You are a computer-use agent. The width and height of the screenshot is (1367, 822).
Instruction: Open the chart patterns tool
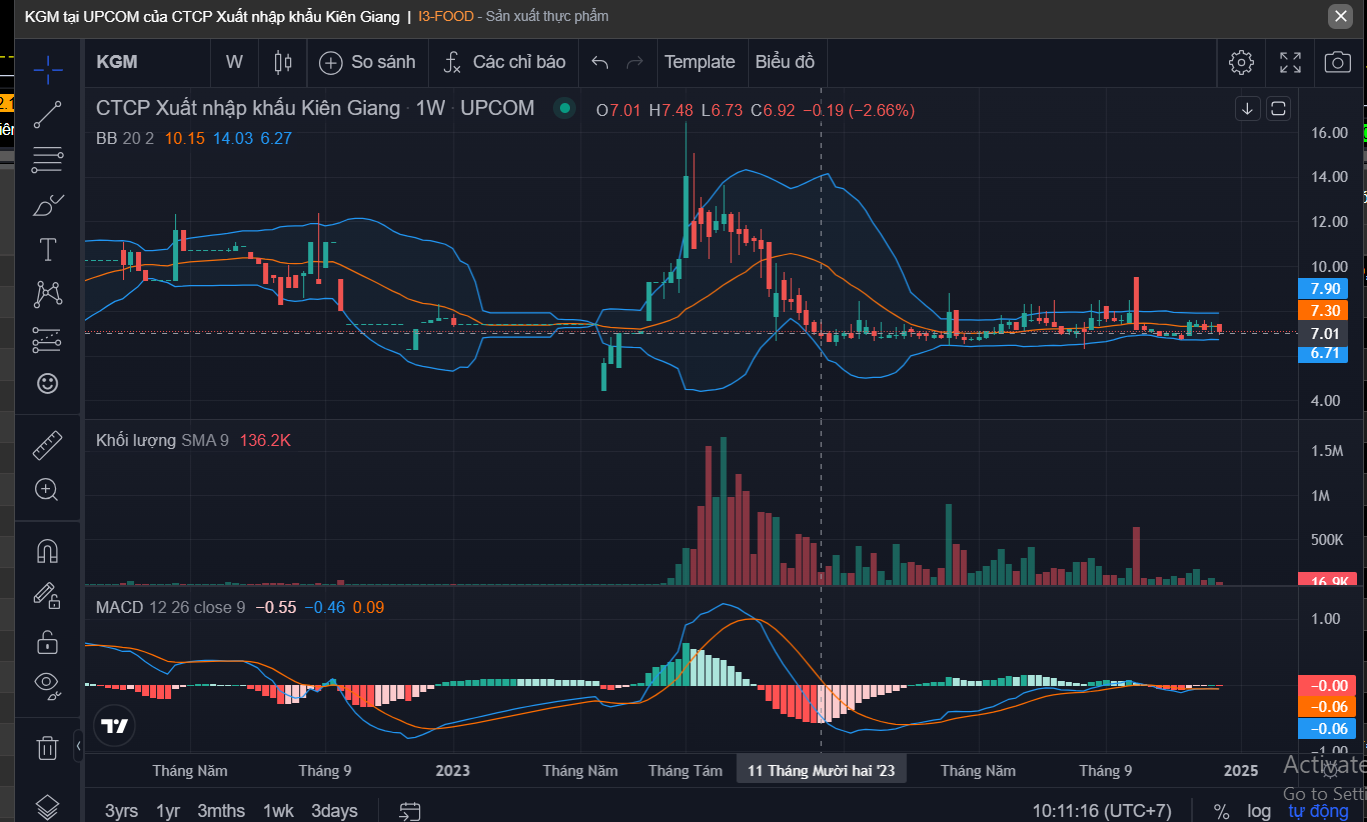(48, 294)
